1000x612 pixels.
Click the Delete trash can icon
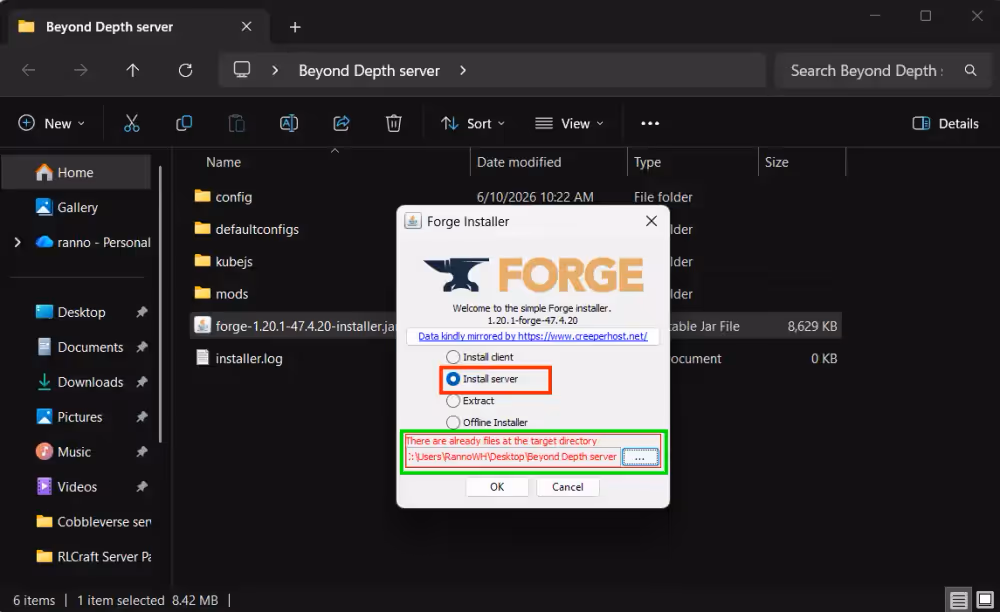393,123
